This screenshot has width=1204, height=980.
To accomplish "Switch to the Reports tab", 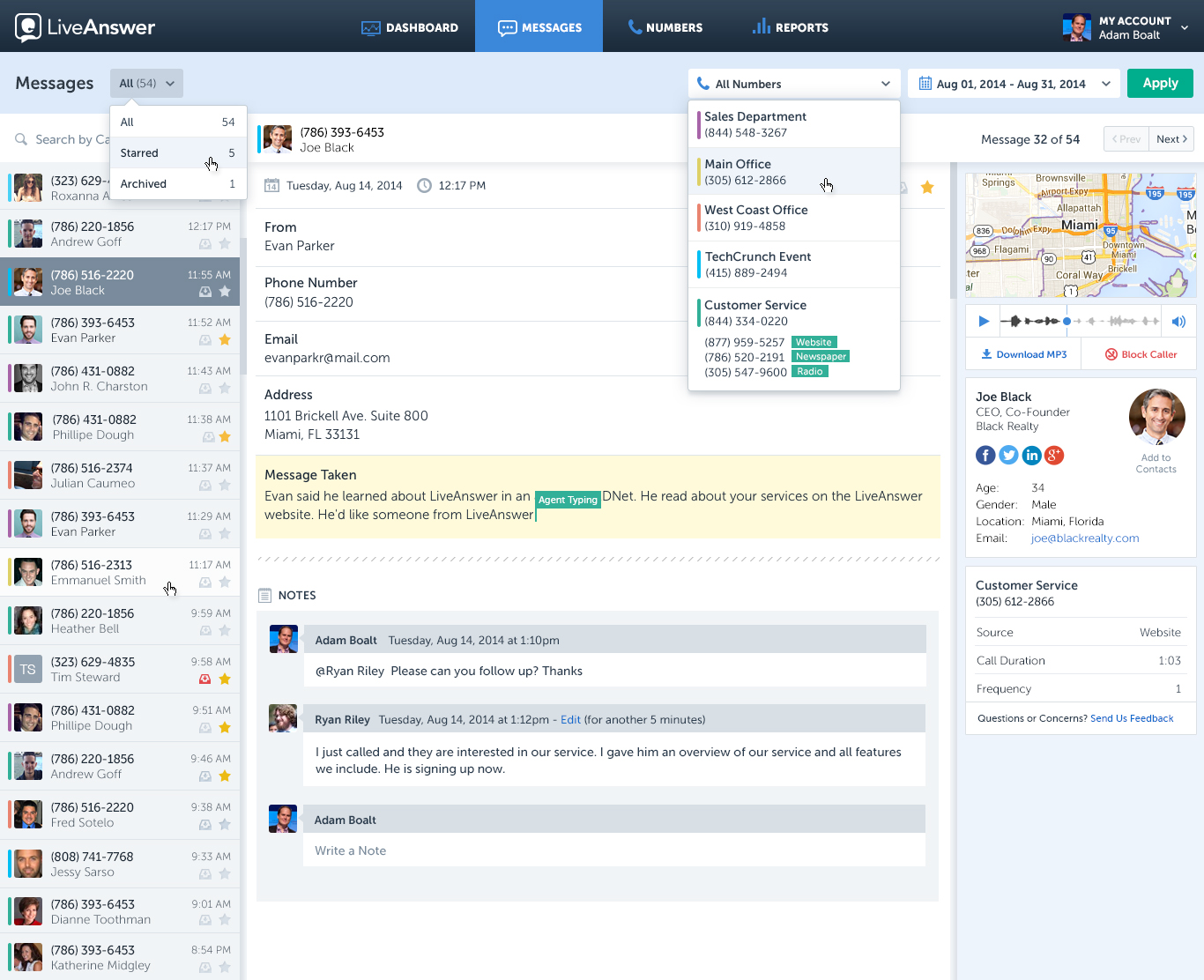I will [791, 27].
